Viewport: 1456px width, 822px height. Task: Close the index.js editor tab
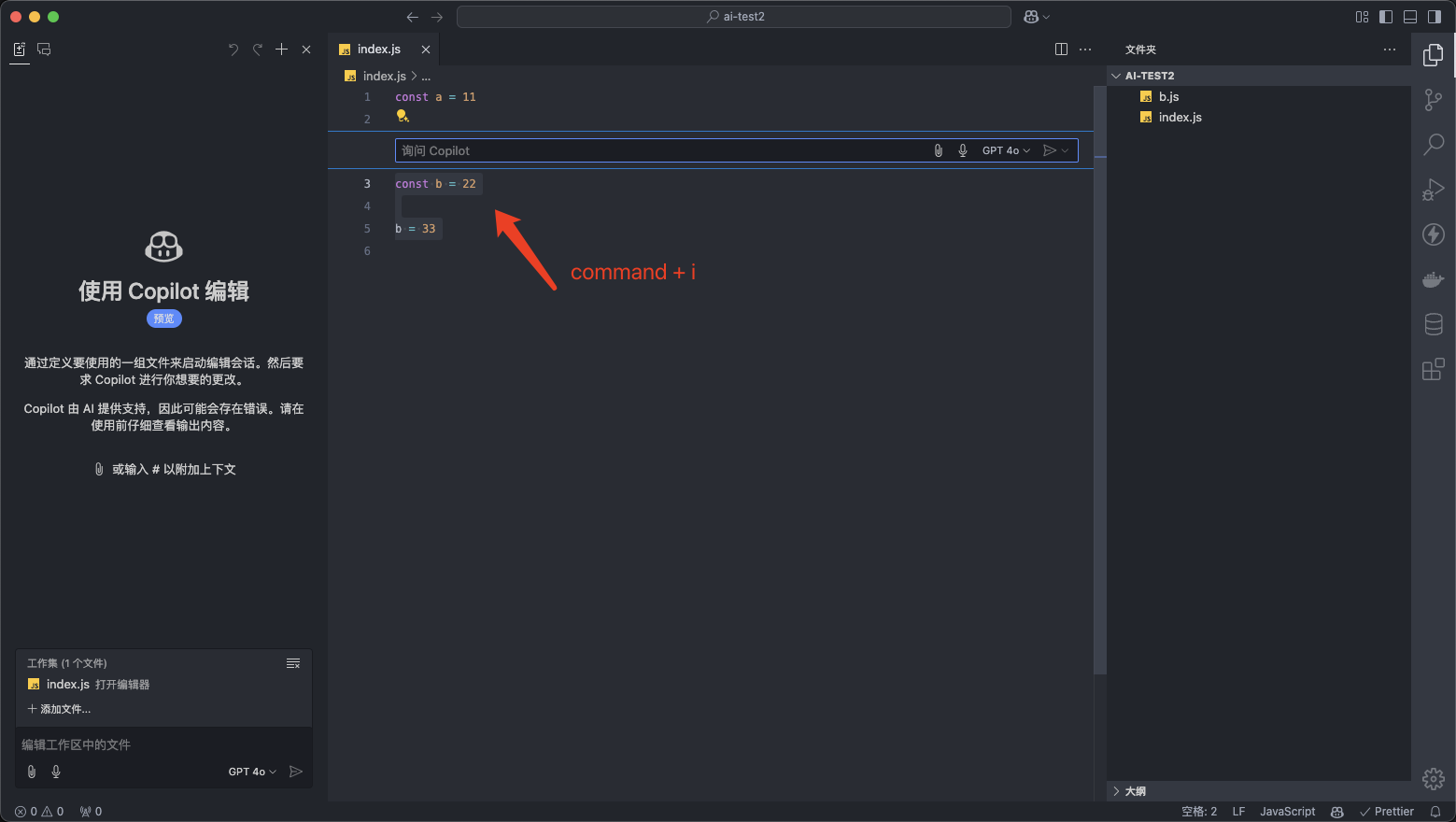click(426, 50)
